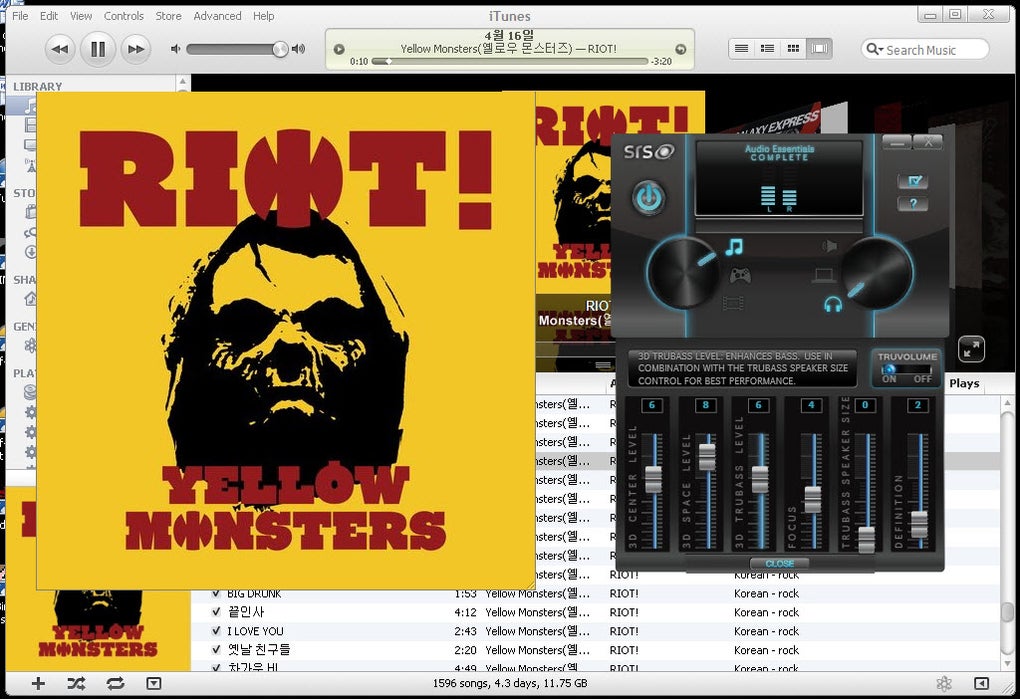The image size is (1020, 699).
Task: Adjust the 3D TruBass Level slider
Action: point(759,479)
